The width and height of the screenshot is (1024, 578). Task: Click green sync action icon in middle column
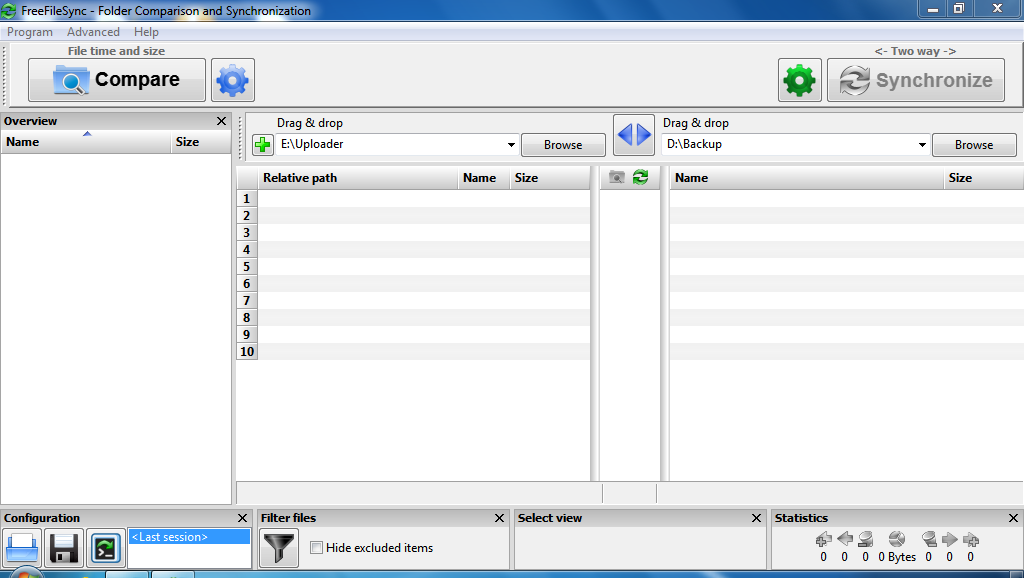tap(641, 178)
